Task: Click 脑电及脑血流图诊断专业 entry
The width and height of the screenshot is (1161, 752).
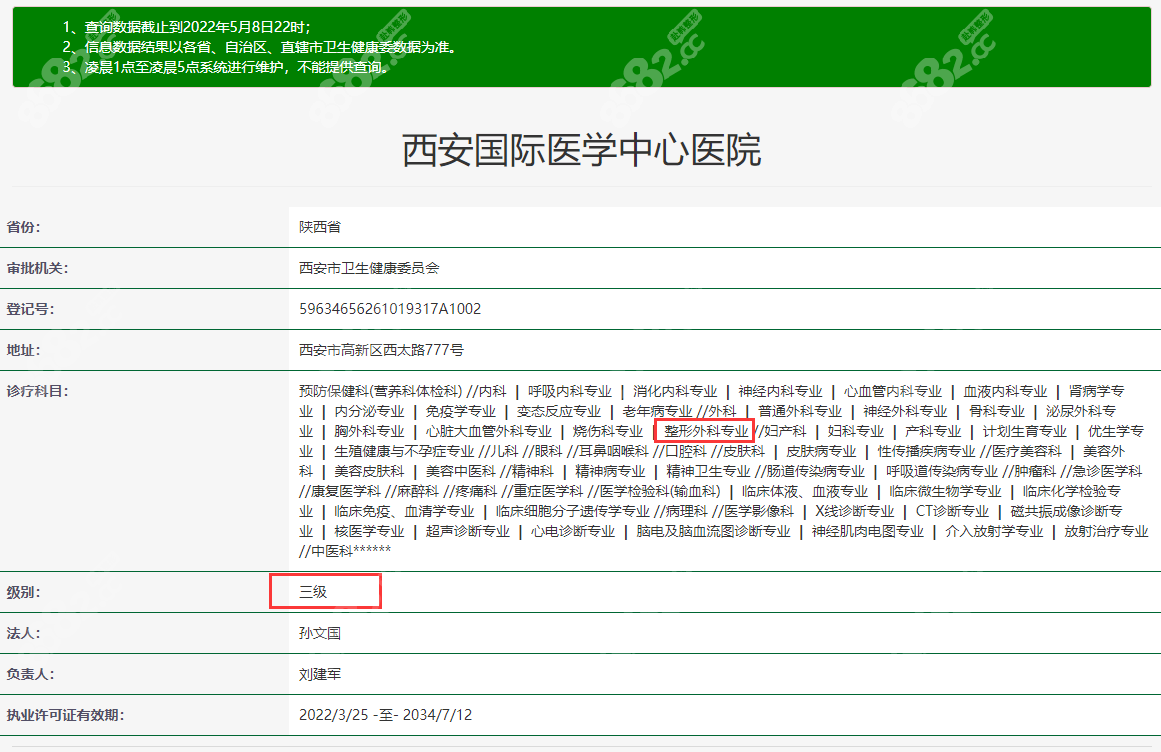Action: pyautogui.click(x=713, y=531)
